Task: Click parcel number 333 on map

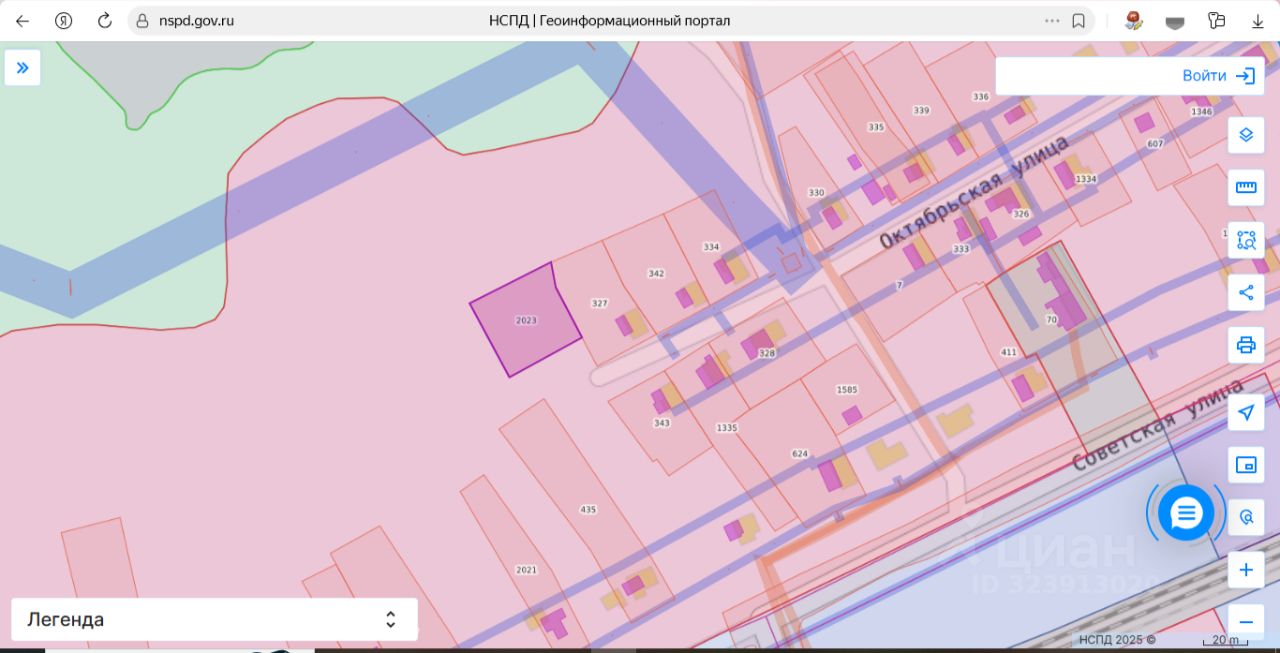Action: (961, 248)
